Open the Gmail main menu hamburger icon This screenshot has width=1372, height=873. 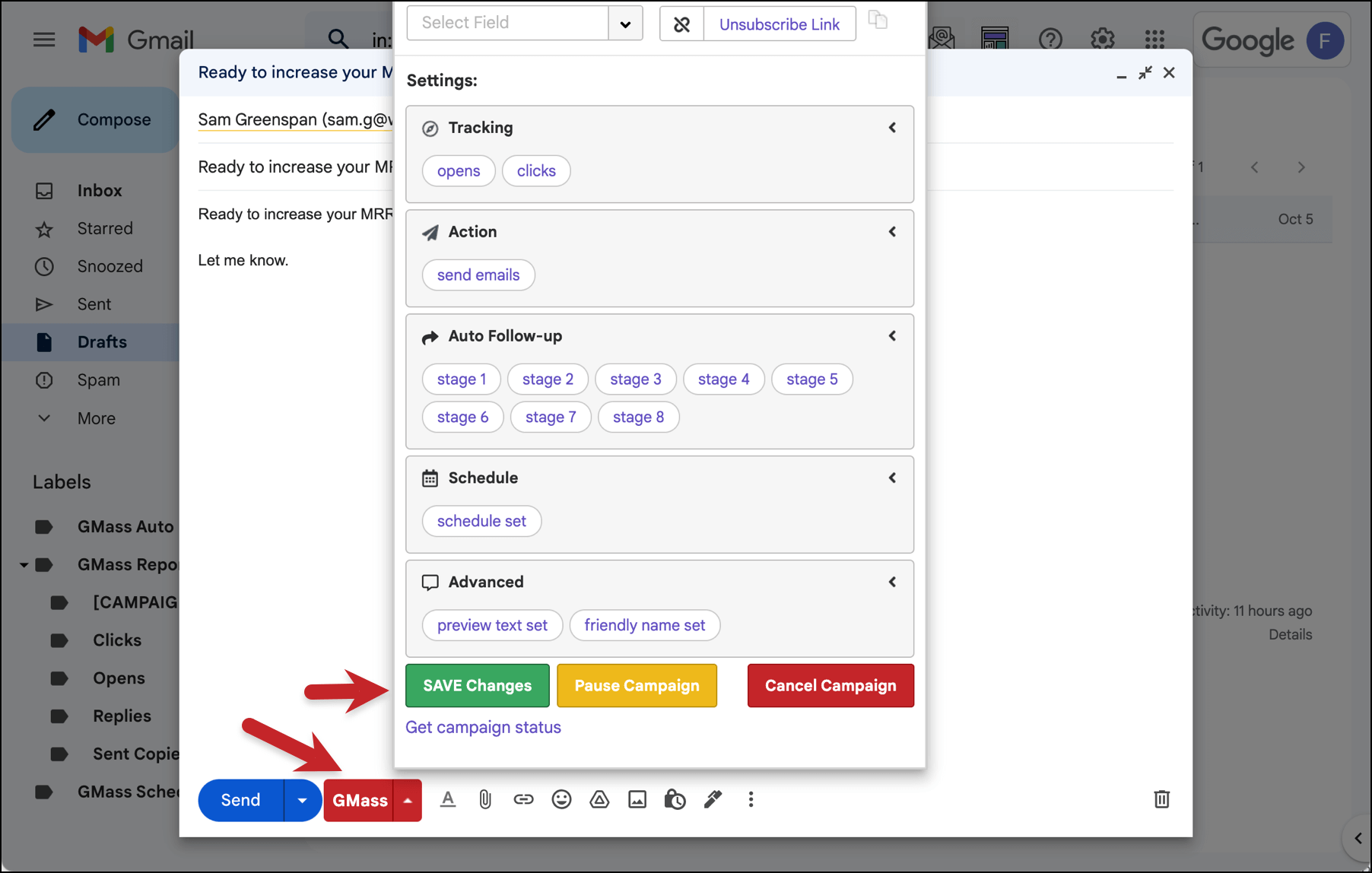point(44,40)
